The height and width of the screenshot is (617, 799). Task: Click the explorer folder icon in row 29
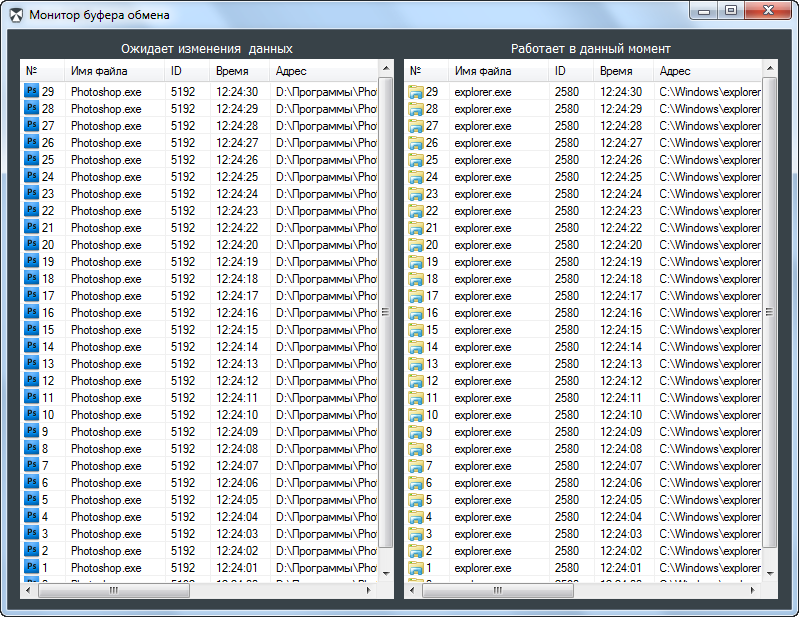pos(415,92)
